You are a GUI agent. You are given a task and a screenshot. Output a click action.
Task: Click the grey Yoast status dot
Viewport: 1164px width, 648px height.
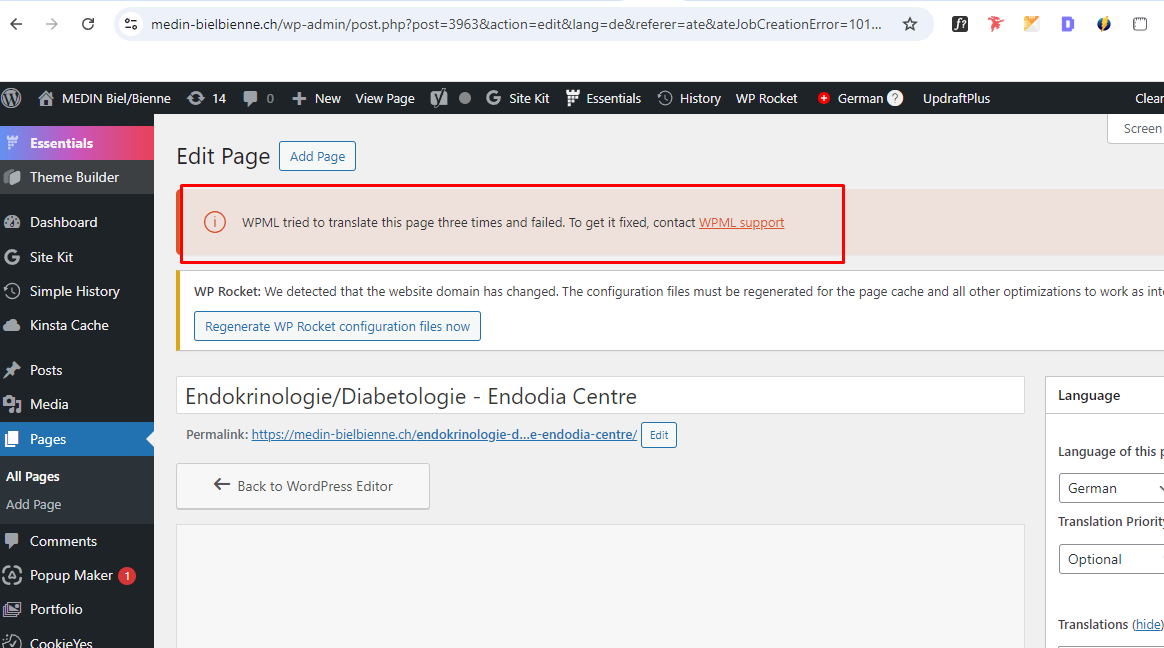(x=465, y=98)
